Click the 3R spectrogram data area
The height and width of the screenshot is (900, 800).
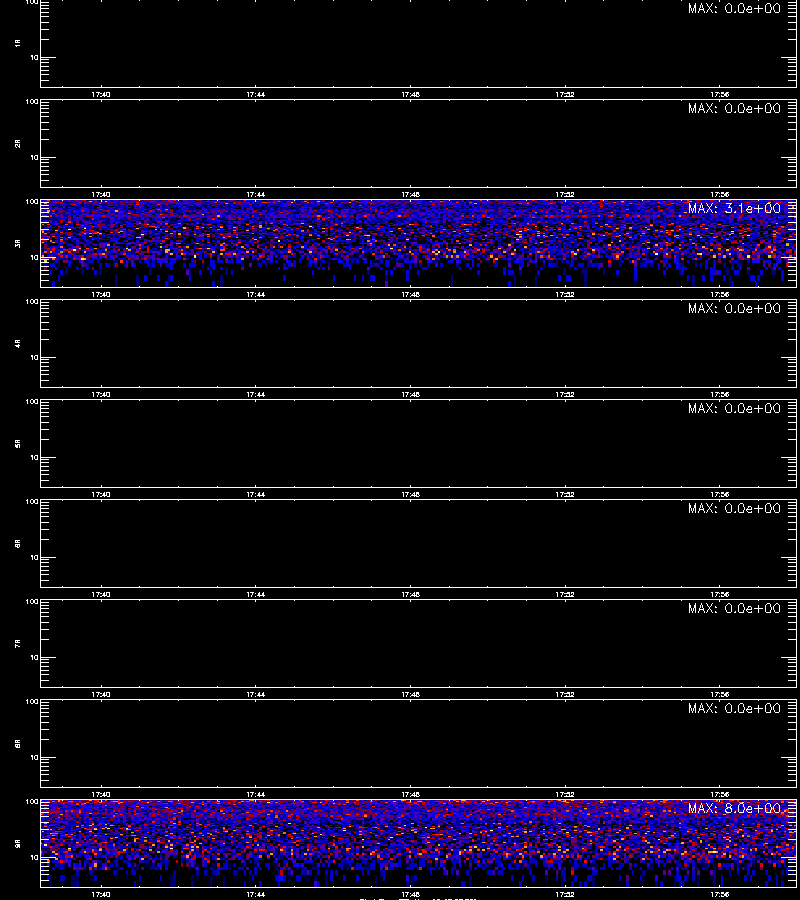418,243
